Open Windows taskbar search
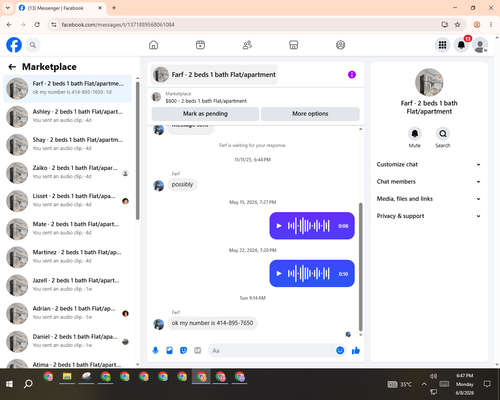The height and width of the screenshot is (400, 500). pos(28,384)
